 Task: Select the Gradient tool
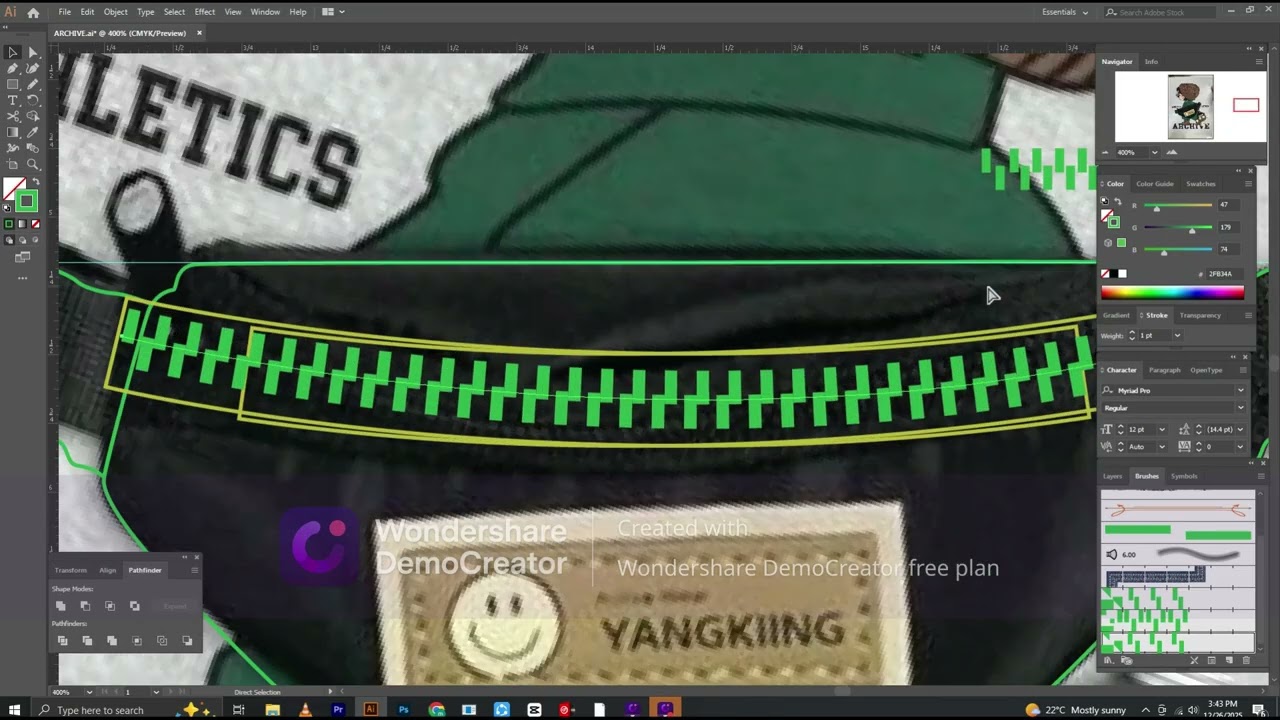12,132
